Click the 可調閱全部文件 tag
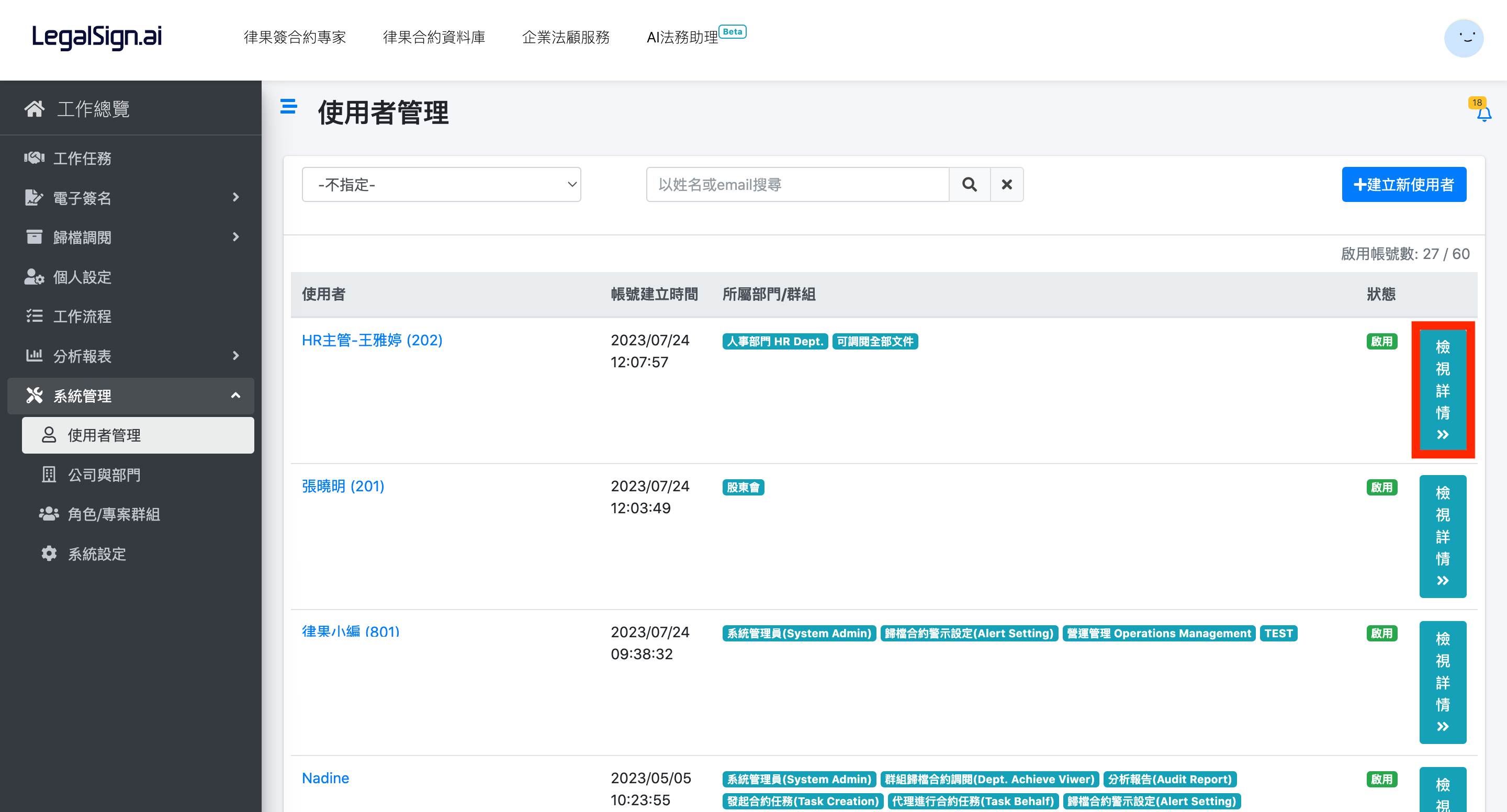 point(874,341)
